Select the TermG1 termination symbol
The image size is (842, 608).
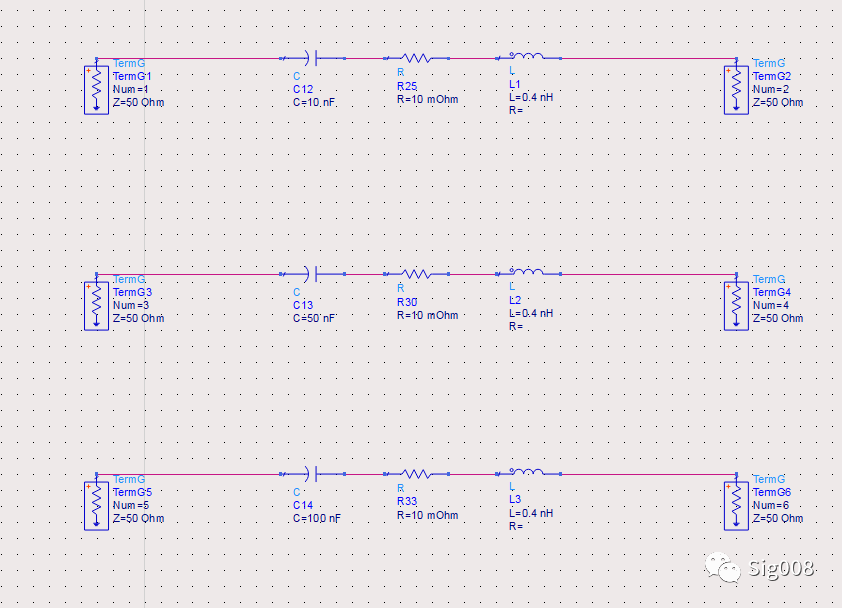pyautogui.click(x=96, y=89)
